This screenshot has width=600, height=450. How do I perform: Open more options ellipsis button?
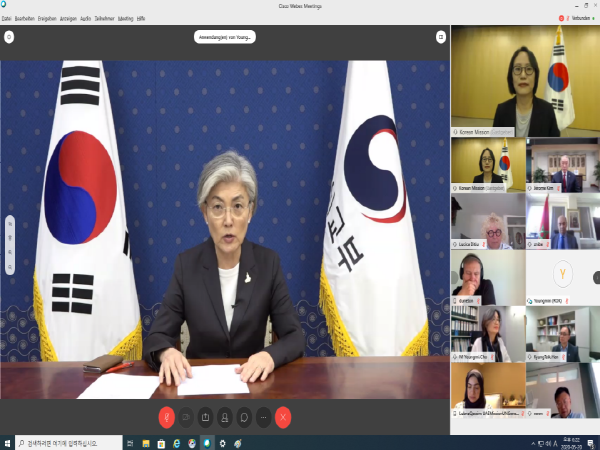point(264,416)
